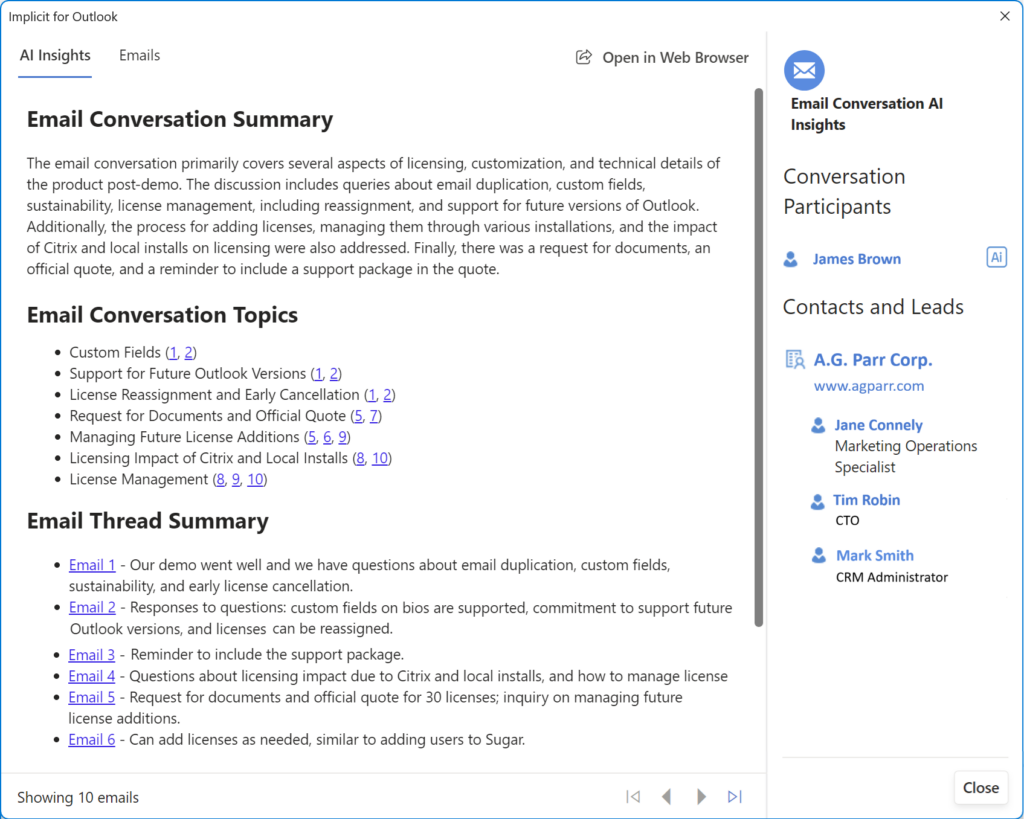Go to the first page of emails
Viewport: 1024px width, 819px height.
coord(633,797)
